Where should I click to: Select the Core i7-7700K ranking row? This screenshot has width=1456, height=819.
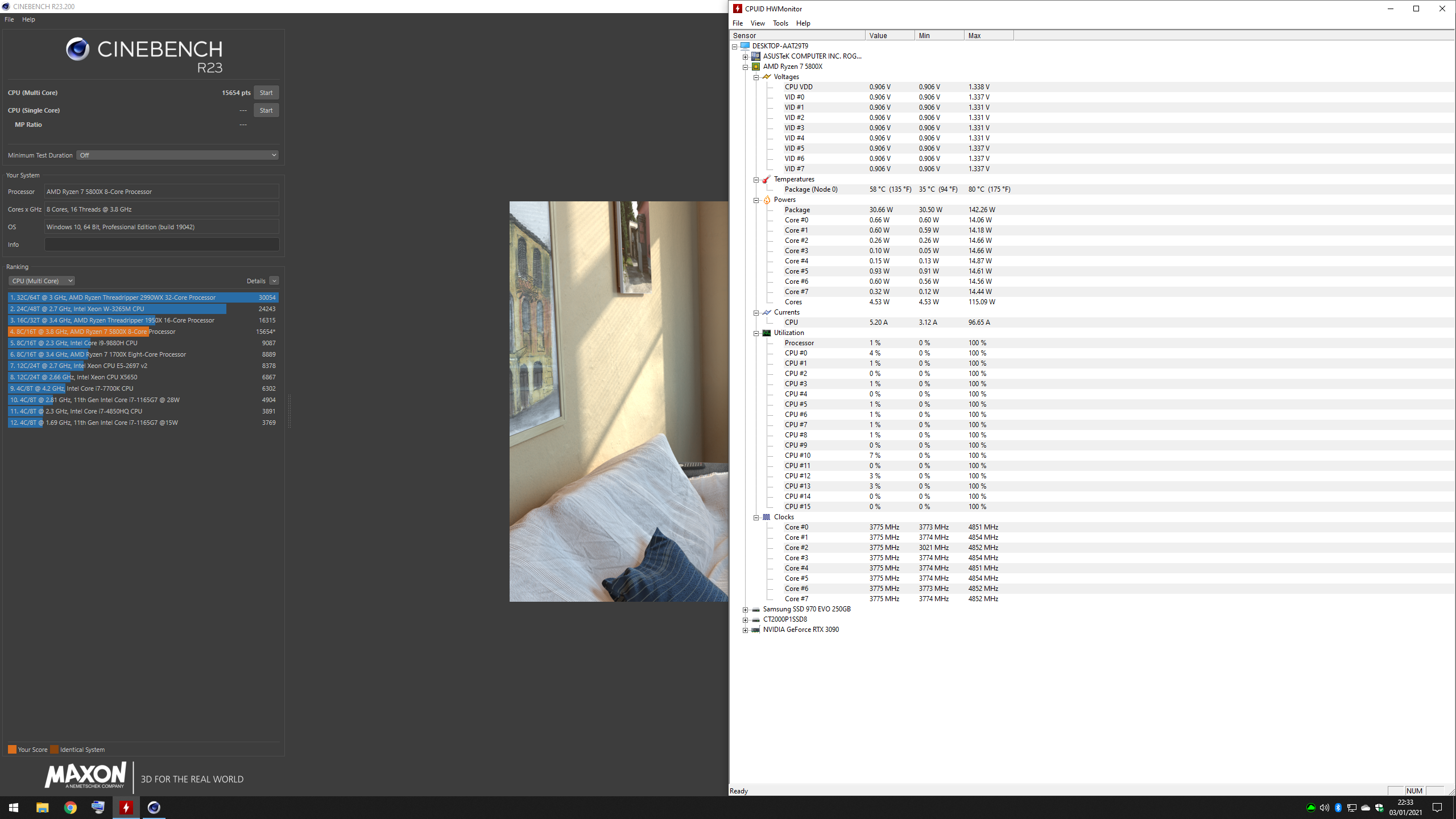(x=143, y=388)
